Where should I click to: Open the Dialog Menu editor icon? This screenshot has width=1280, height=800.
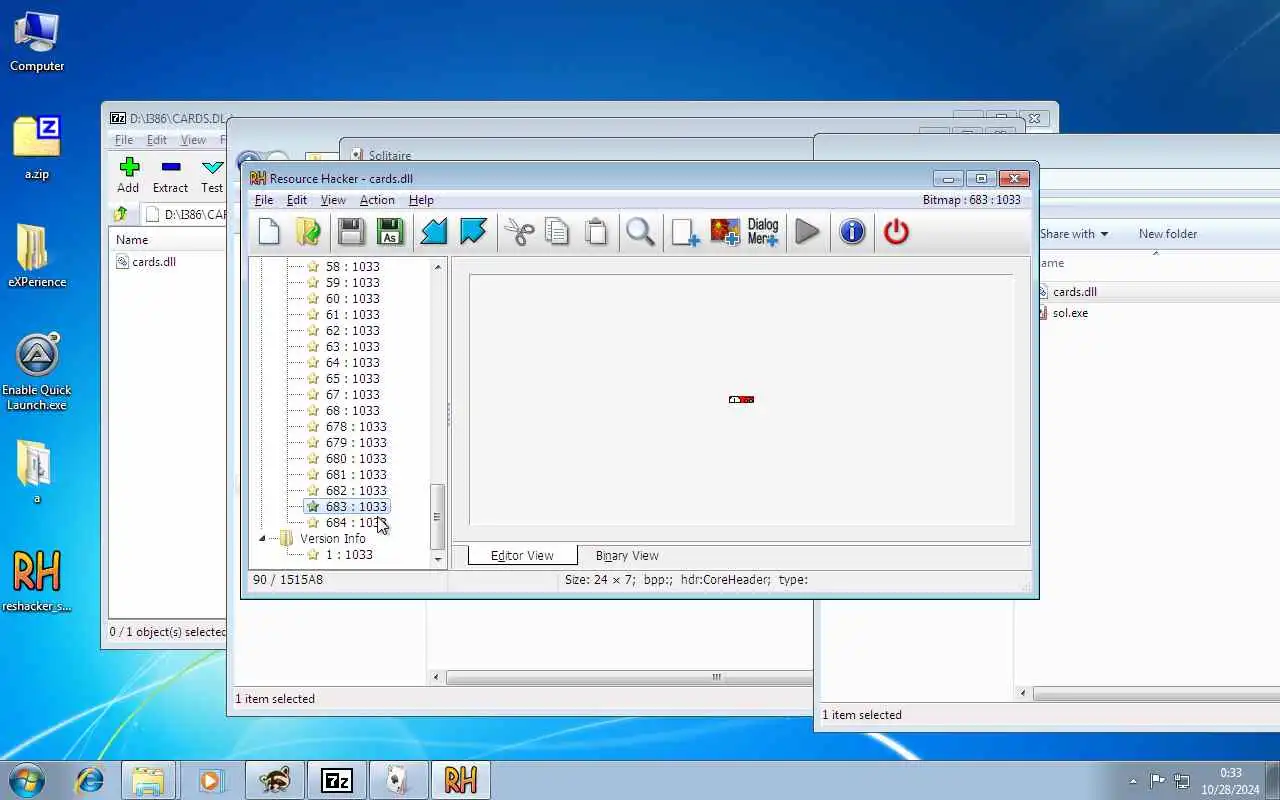[763, 232]
